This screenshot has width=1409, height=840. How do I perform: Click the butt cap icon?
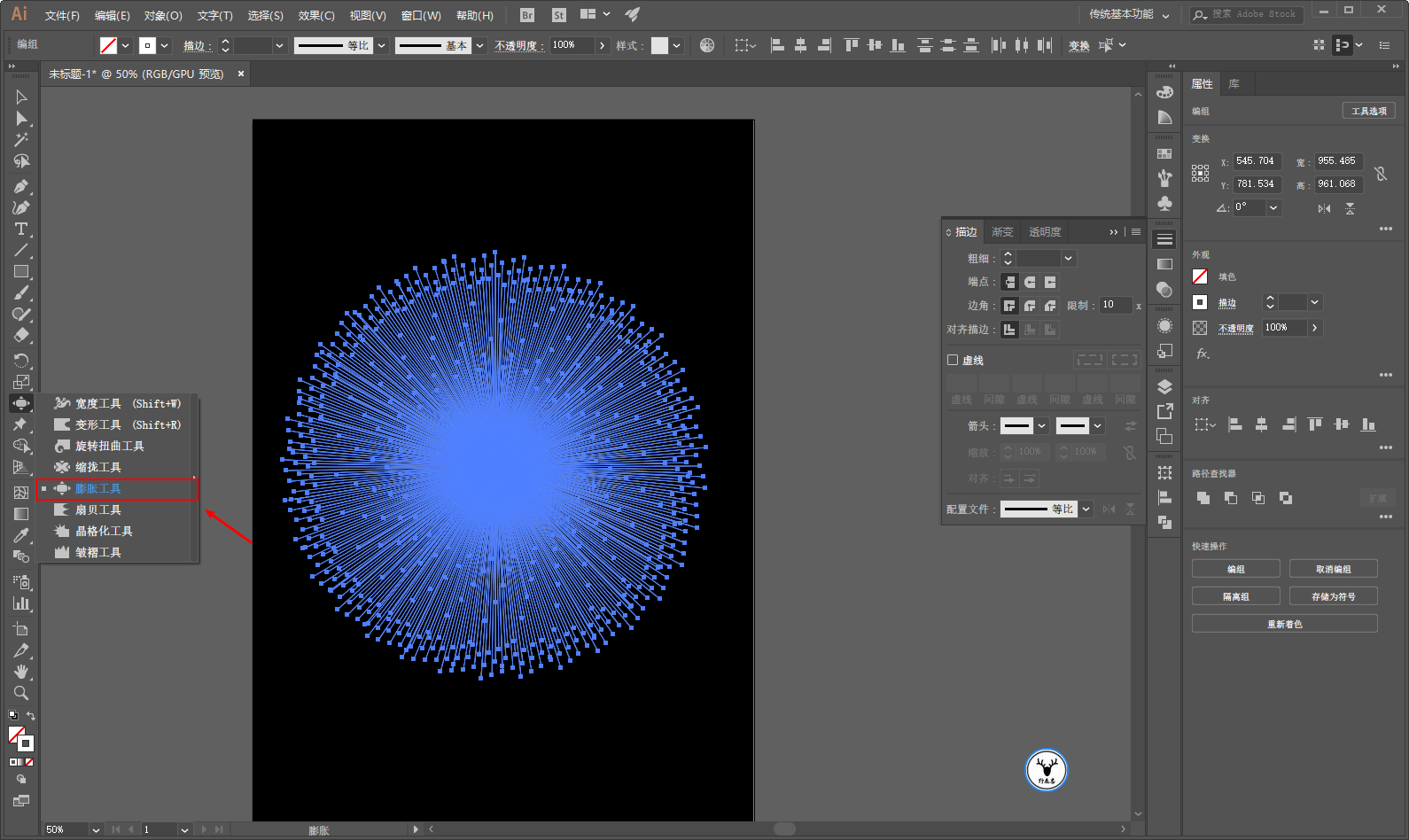tap(1009, 282)
